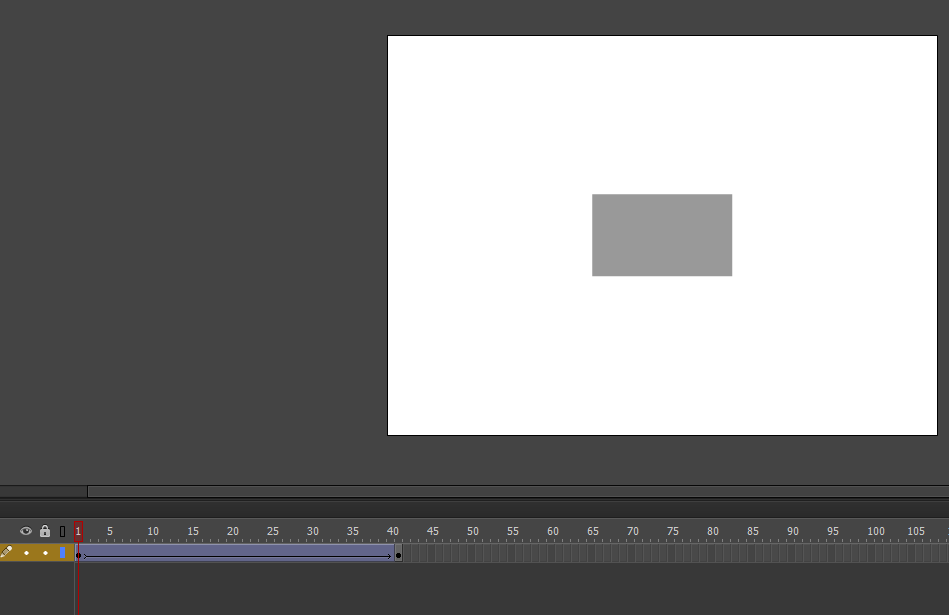Select the gray rectangle on the stage

[x=662, y=235]
